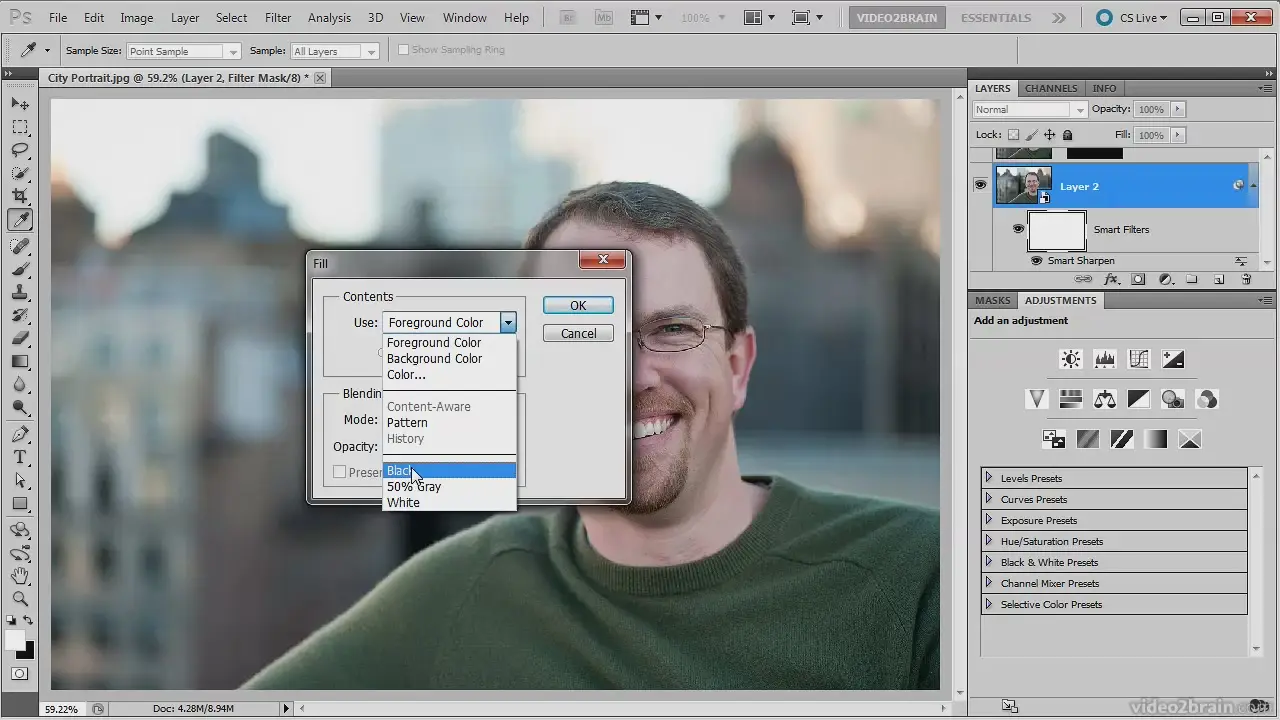Select the Crop tool in the toolbox
Screen dimensions: 1280x720
click(20, 196)
